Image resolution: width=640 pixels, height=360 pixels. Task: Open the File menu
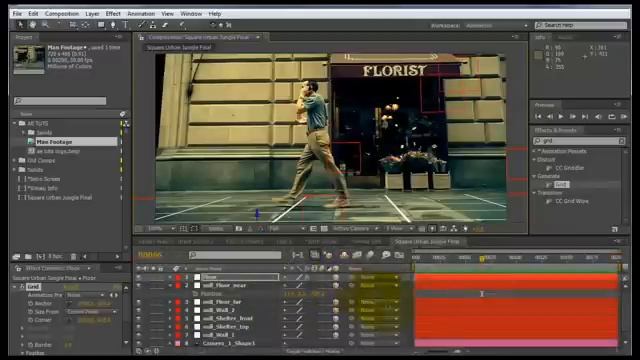pyautogui.click(x=17, y=13)
